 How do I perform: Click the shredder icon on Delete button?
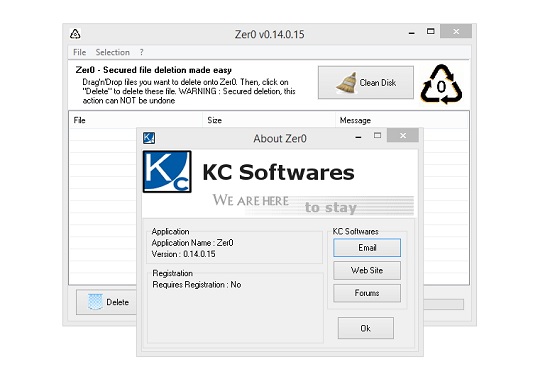click(95, 302)
